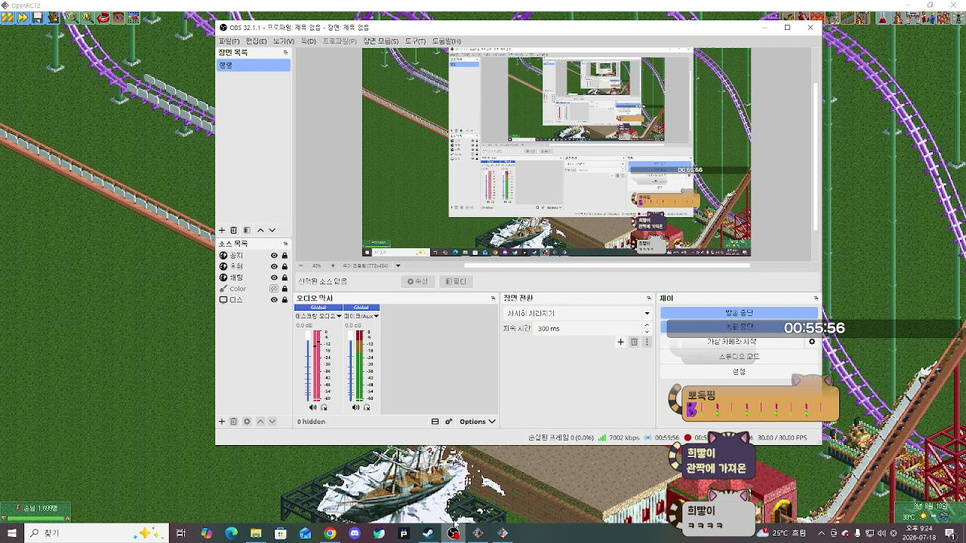Open virtual camera settings gear icon
Screen dimensions: 966x543
click(x=812, y=341)
